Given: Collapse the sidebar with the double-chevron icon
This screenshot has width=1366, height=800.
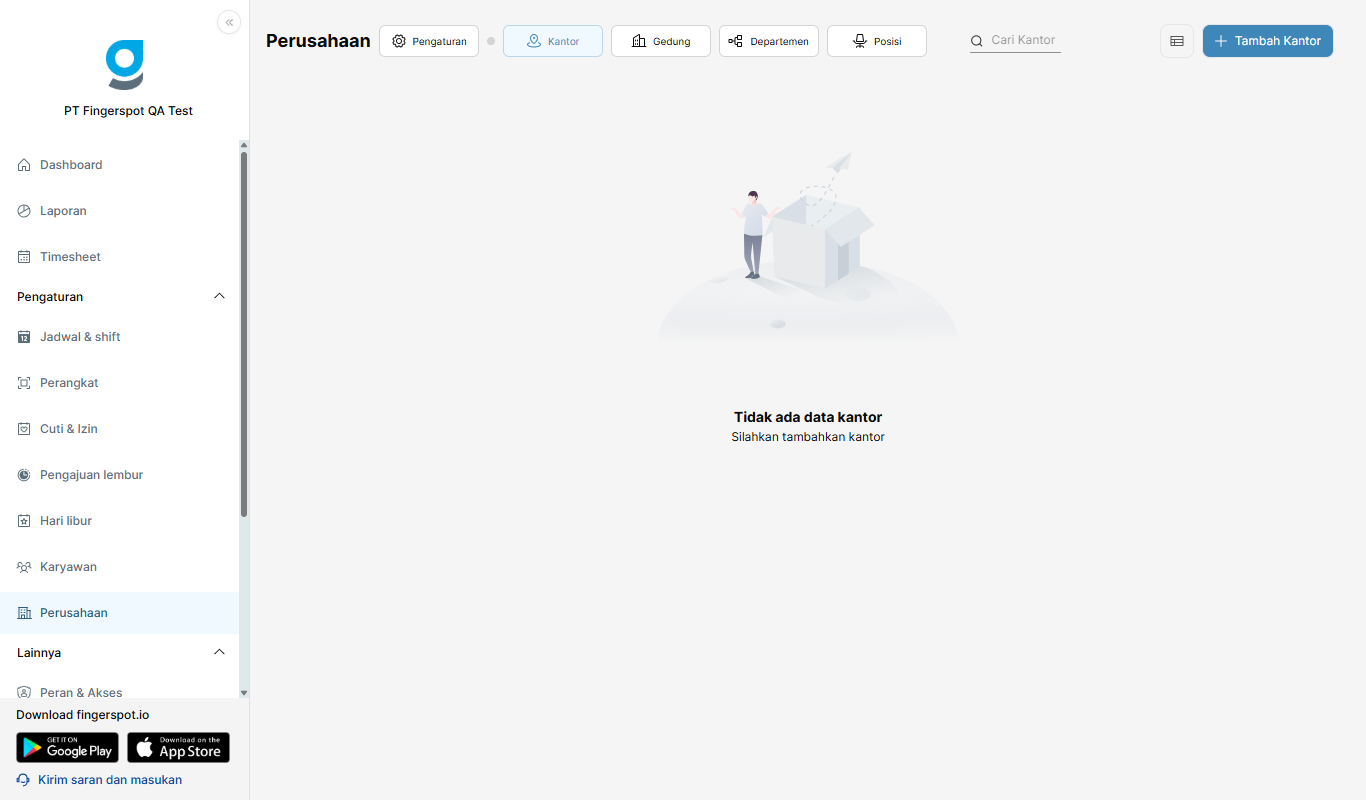Looking at the screenshot, I should tap(229, 22).
